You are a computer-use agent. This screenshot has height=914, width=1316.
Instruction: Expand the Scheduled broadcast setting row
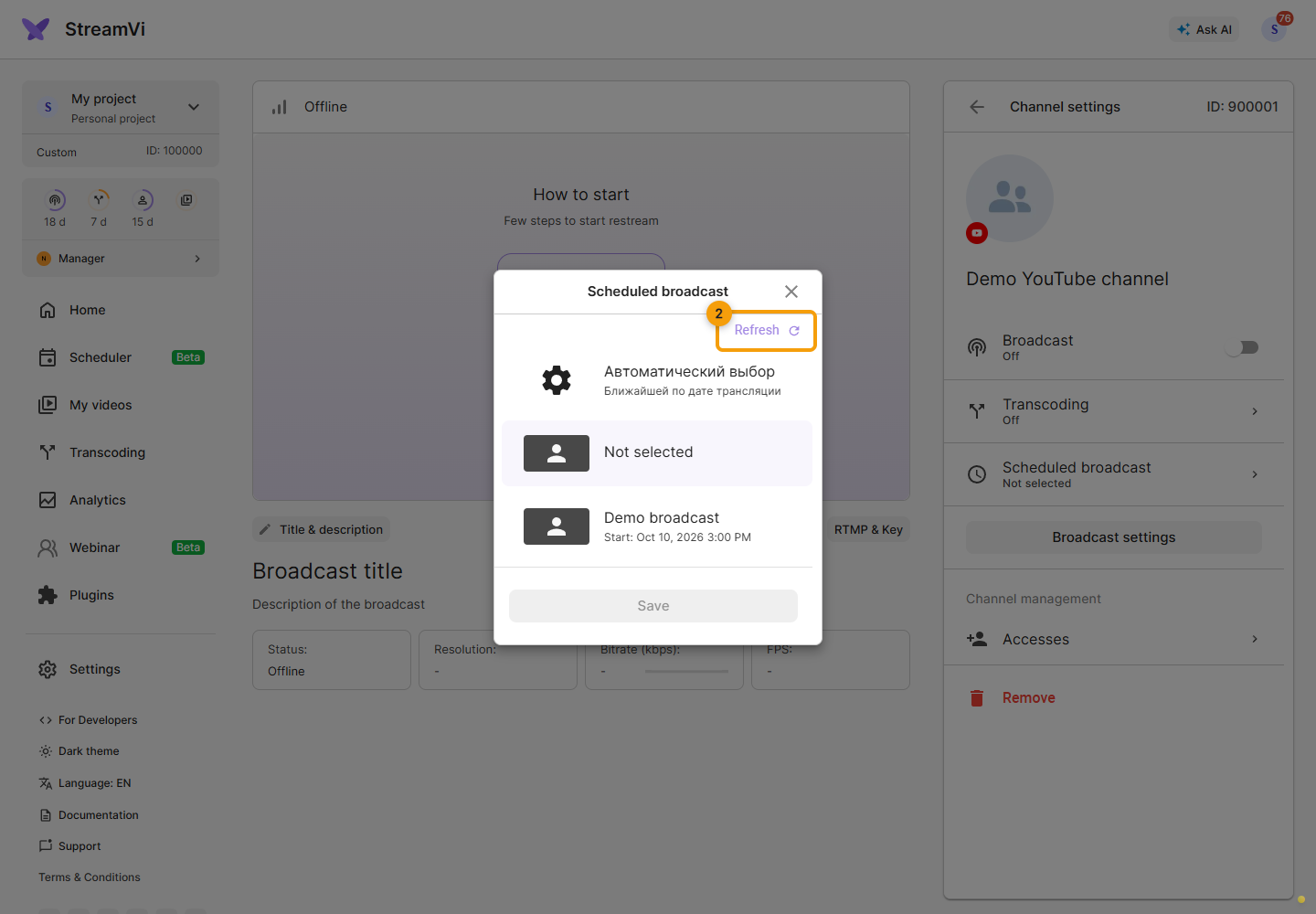[x=1114, y=474]
